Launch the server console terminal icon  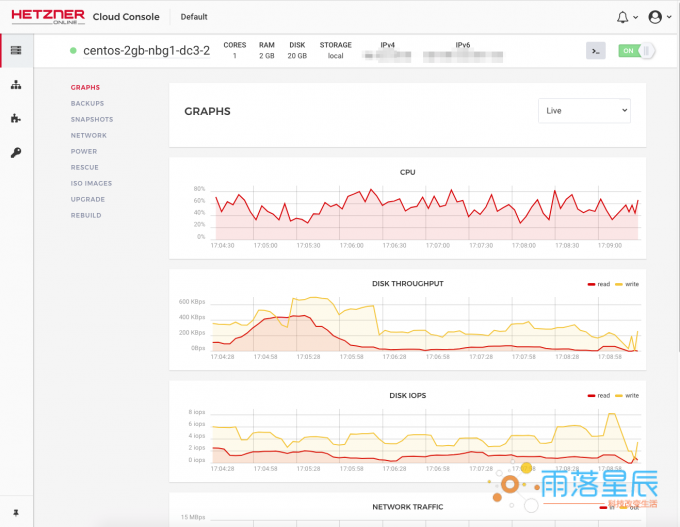(595, 51)
